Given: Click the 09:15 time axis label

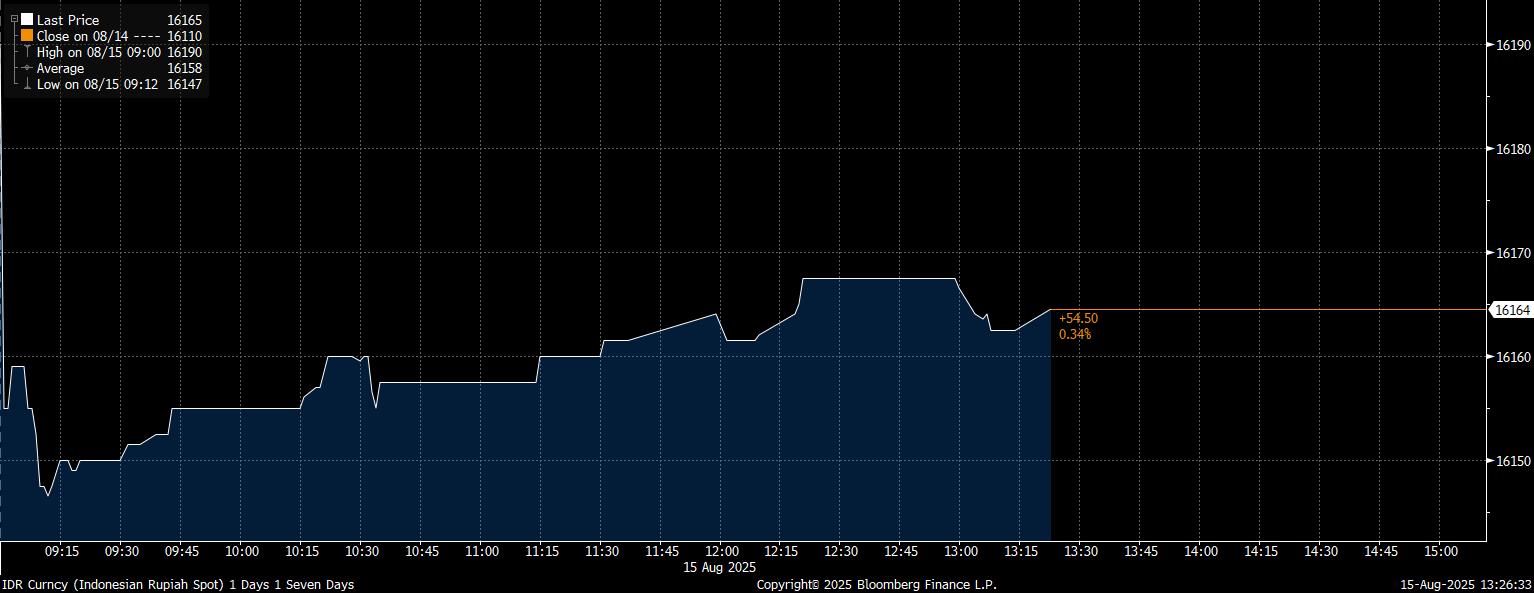Looking at the screenshot, I should click(x=62, y=551).
